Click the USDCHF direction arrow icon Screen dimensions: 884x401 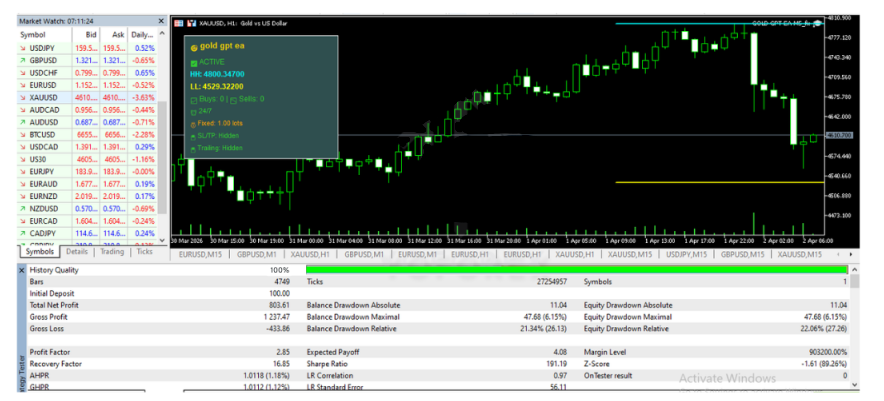click(x=23, y=73)
